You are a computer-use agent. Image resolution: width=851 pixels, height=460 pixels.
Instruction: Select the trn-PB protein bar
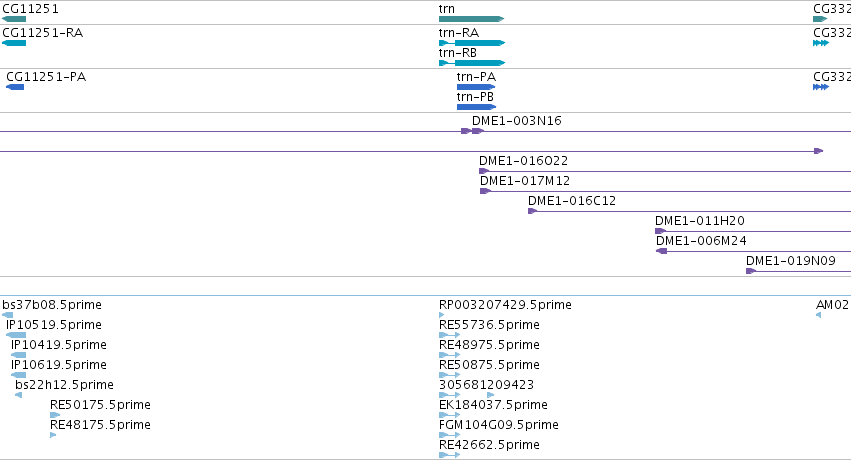click(x=476, y=107)
